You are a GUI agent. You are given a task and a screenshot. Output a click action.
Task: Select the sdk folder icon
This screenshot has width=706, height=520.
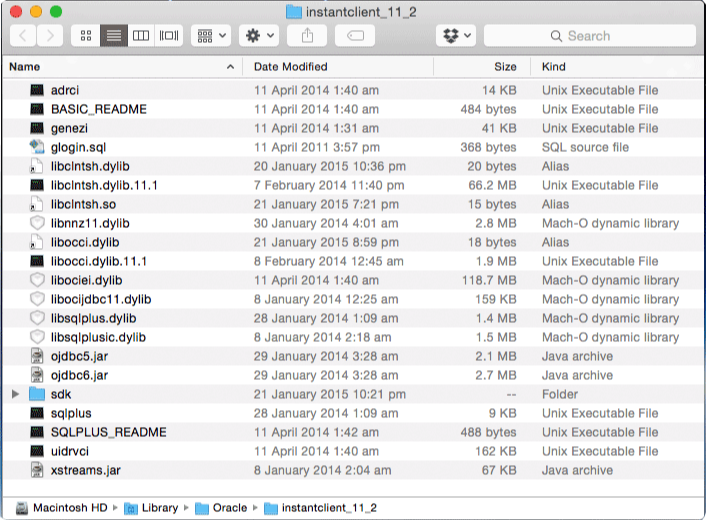(37, 394)
